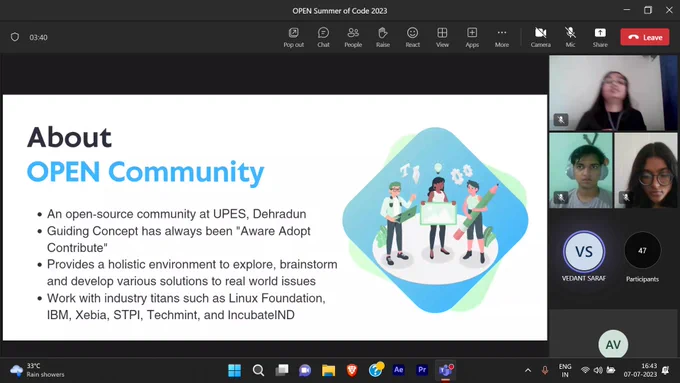Turn on the Camera
680x383 pixels.
coord(540,37)
